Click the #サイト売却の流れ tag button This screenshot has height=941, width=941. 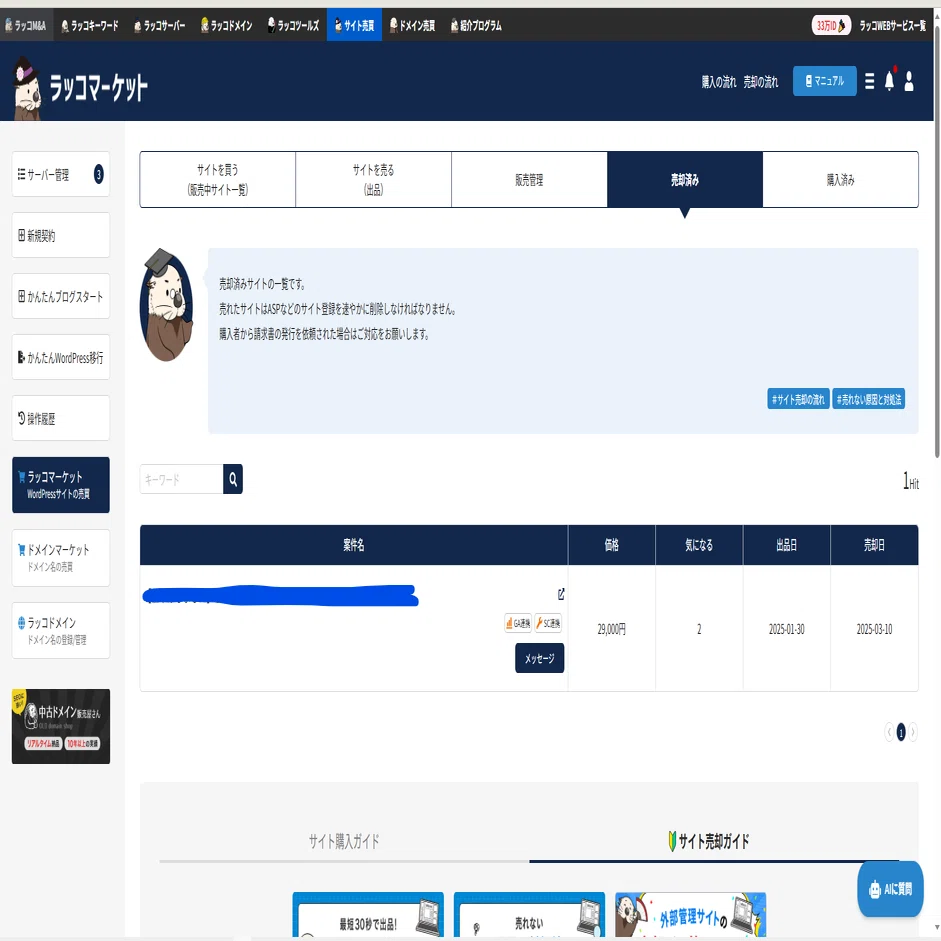pos(798,399)
